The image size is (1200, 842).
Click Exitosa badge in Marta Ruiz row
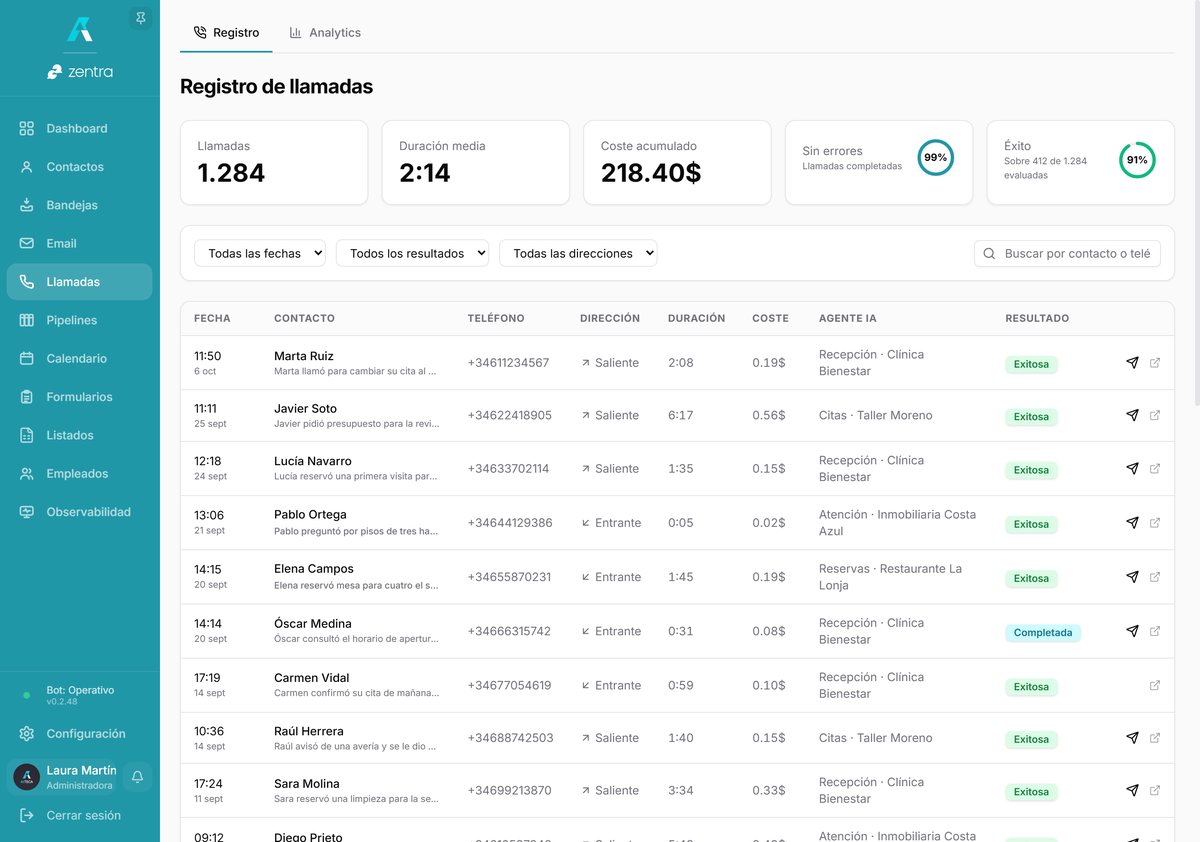coord(1031,364)
